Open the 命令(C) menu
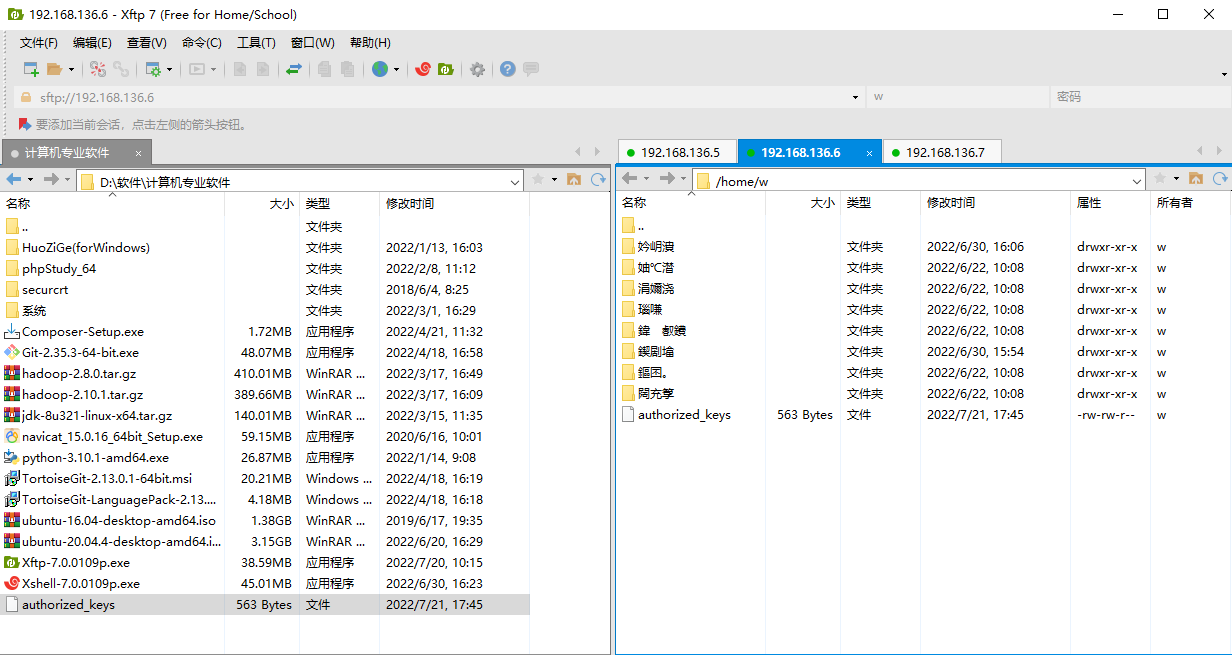Image resolution: width=1232 pixels, height=655 pixels. pos(202,43)
